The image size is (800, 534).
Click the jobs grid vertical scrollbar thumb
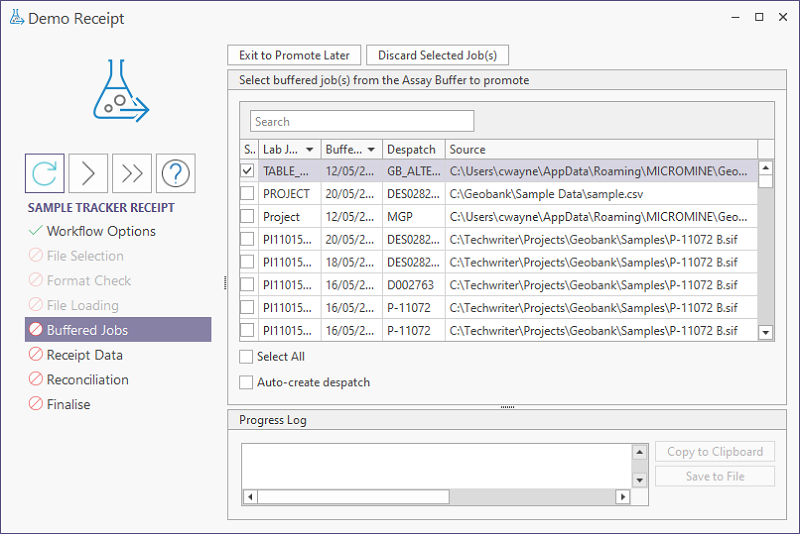(766, 181)
